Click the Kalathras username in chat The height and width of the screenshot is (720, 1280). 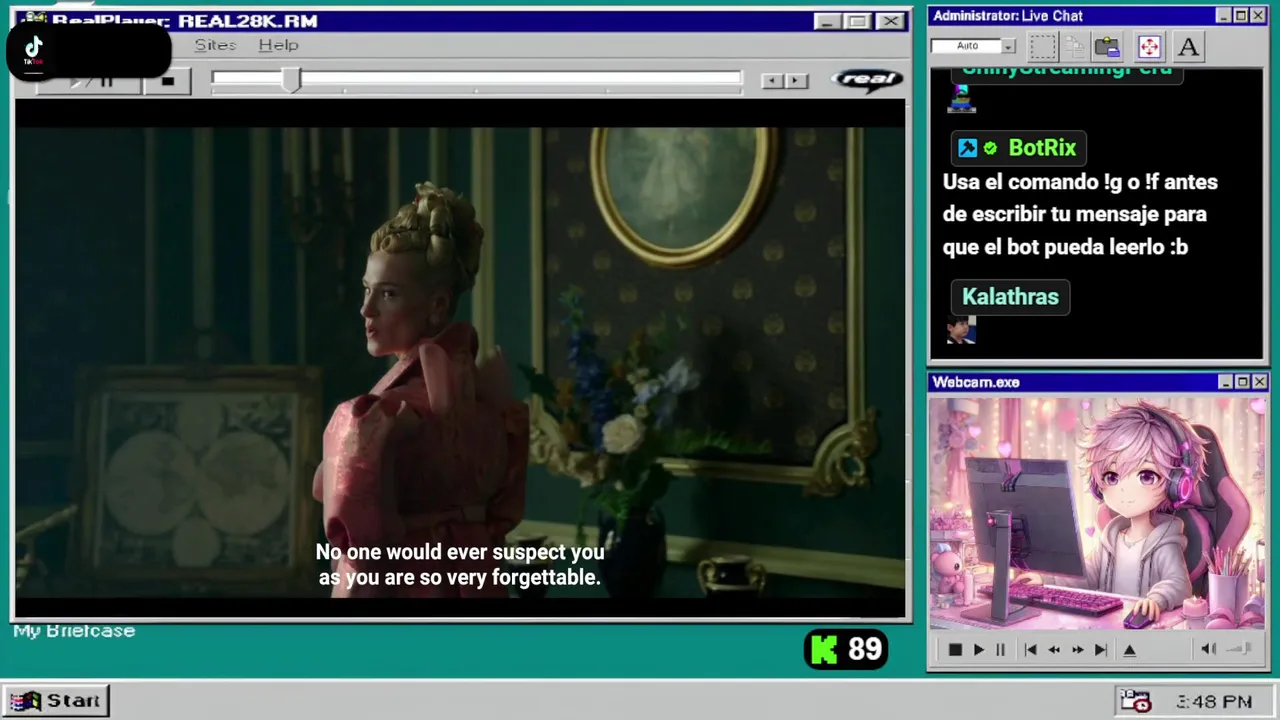click(x=1010, y=297)
